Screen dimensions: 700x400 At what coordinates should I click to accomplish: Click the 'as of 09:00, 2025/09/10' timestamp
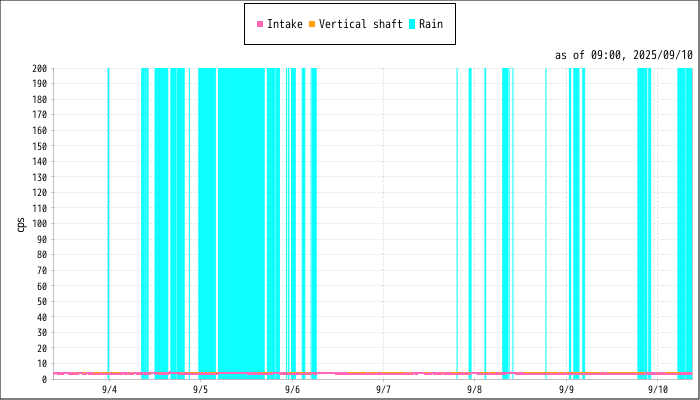pos(624,56)
